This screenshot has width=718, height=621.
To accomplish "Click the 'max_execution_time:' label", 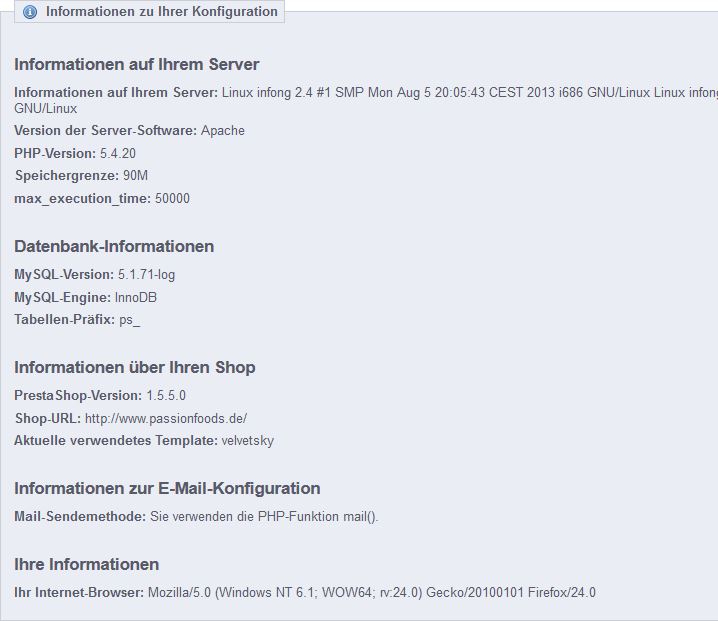I will (82, 199).
